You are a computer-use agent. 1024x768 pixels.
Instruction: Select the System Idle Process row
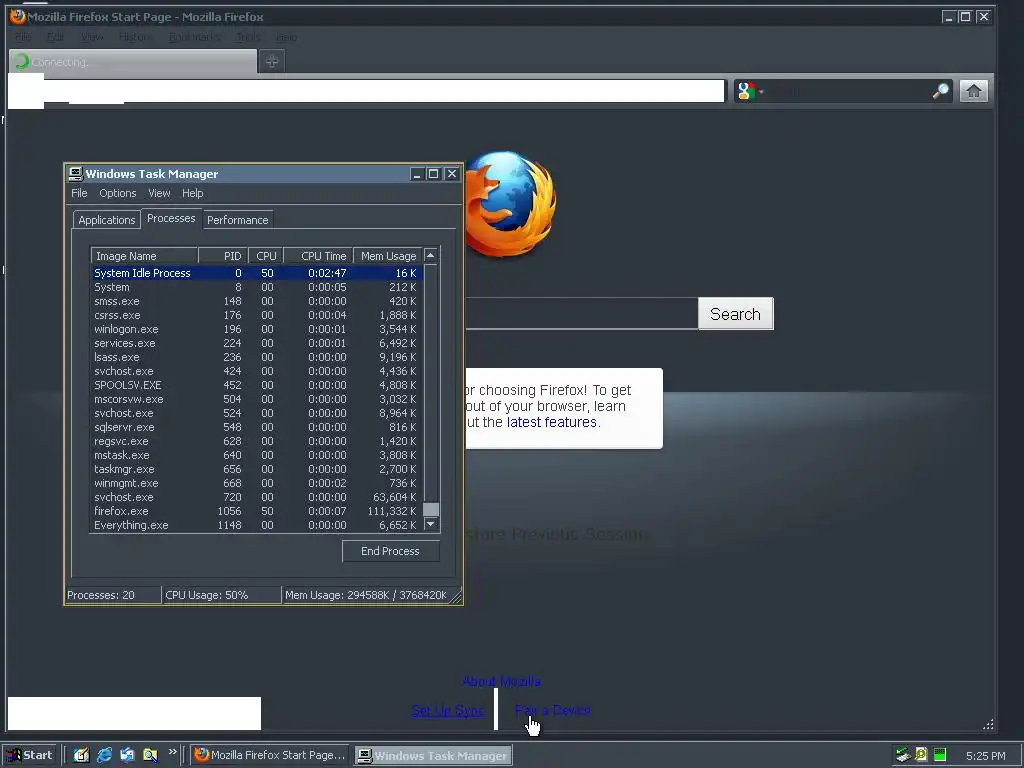(257, 273)
